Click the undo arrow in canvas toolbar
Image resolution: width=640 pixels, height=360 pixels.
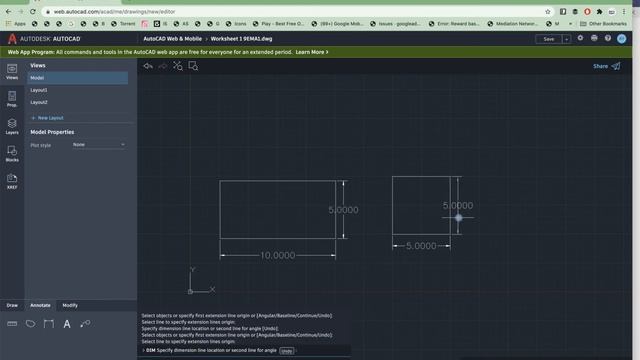pos(148,66)
